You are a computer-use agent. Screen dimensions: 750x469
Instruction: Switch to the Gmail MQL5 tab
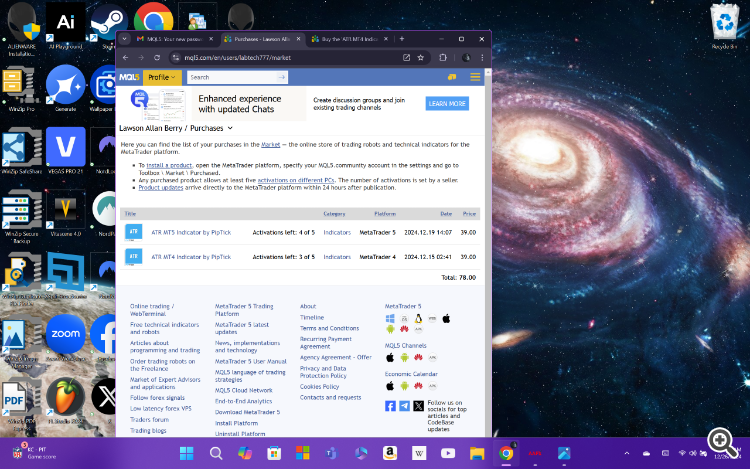coord(175,39)
